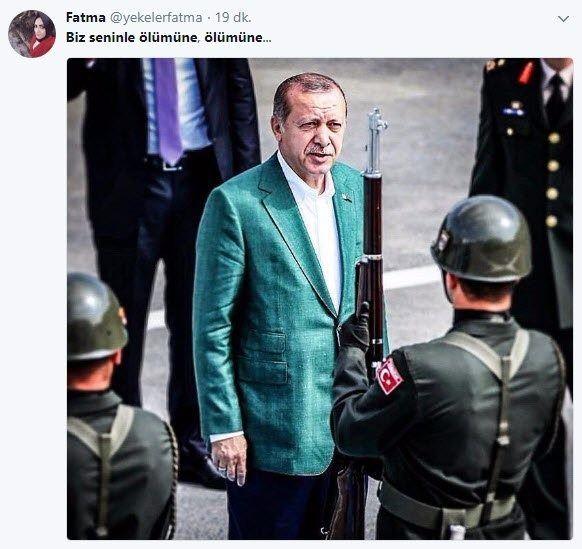
Task: Click the purple tie in the photo background
Action: tap(168, 111)
